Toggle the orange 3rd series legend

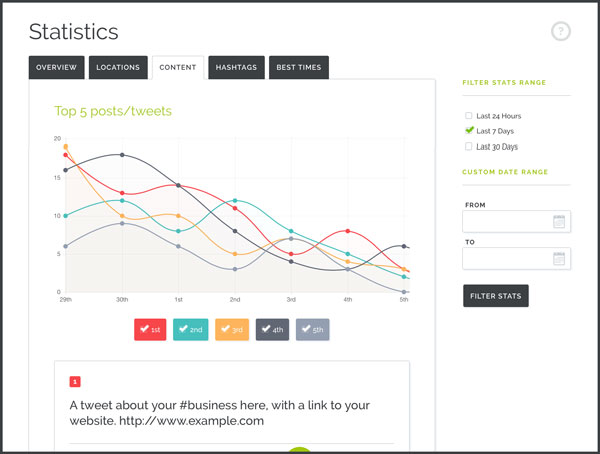(231, 329)
